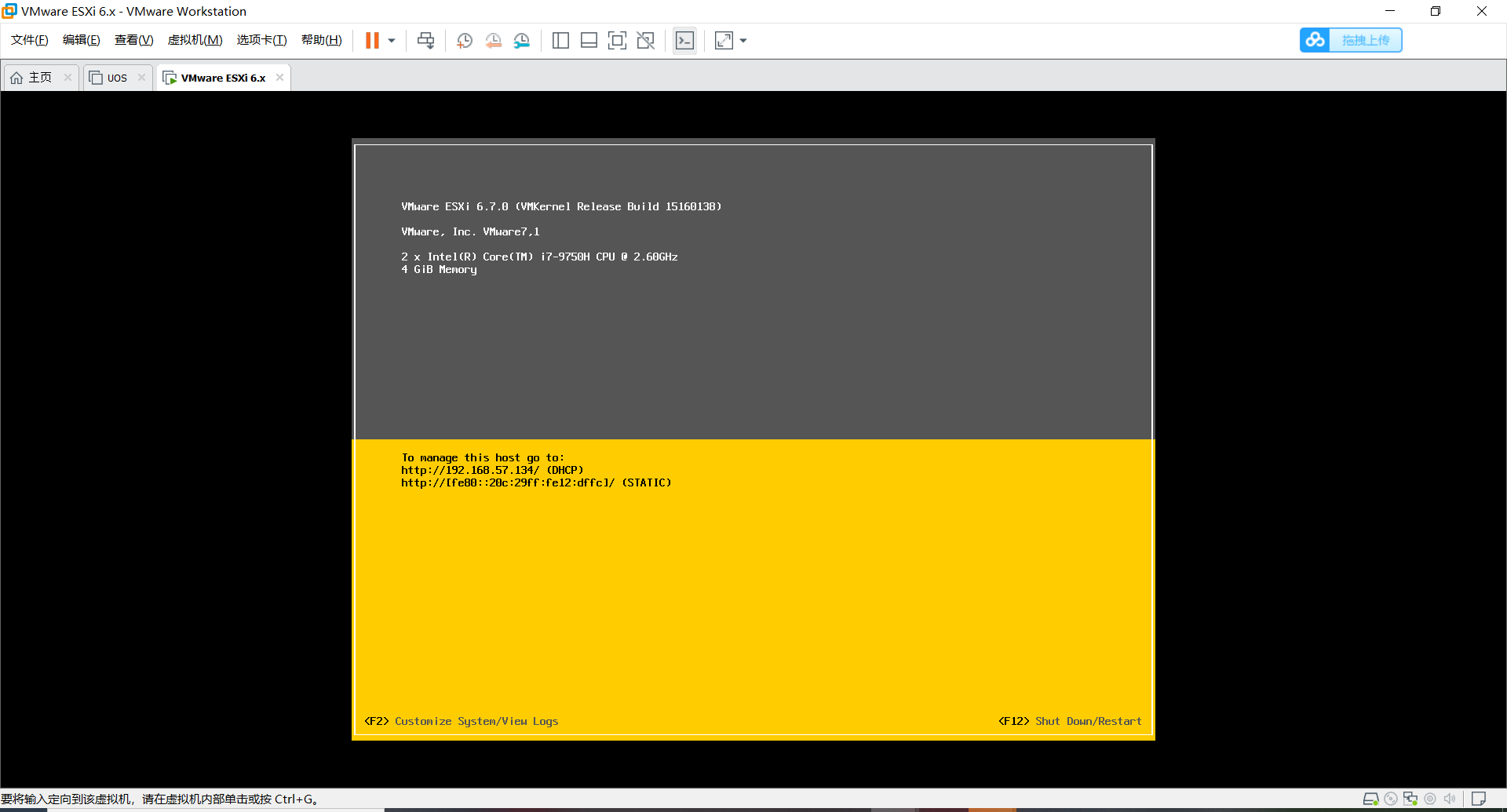This screenshot has width=1507, height=812.
Task: Close the VMware ESXi 6.x tab
Action: pyautogui.click(x=279, y=77)
